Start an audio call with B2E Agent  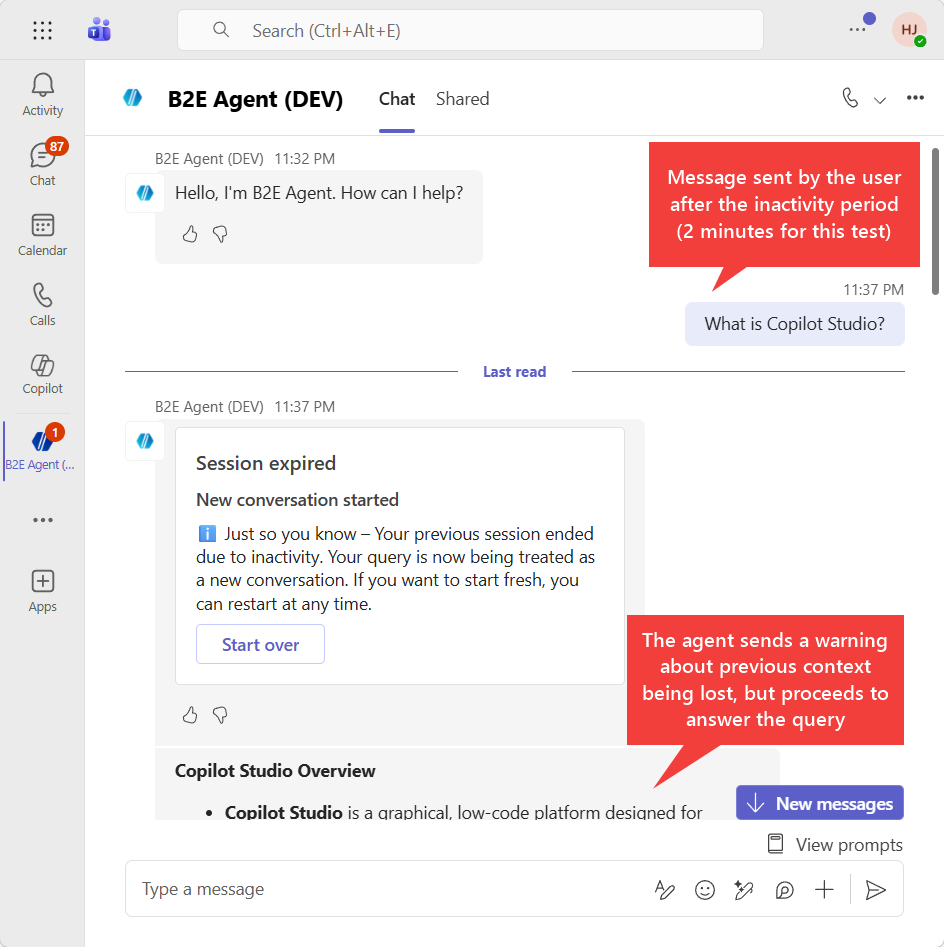click(850, 98)
